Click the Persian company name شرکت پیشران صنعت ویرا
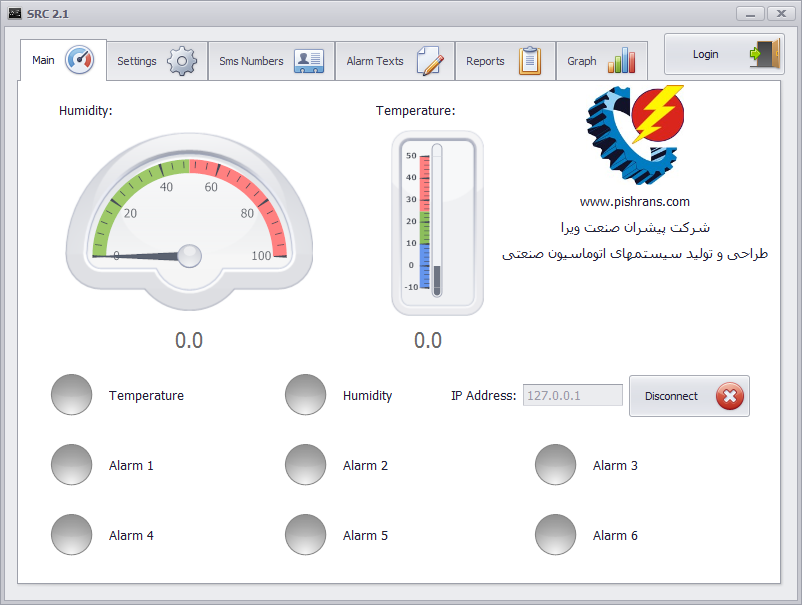The height and width of the screenshot is (605, 802). coord(635,228)
